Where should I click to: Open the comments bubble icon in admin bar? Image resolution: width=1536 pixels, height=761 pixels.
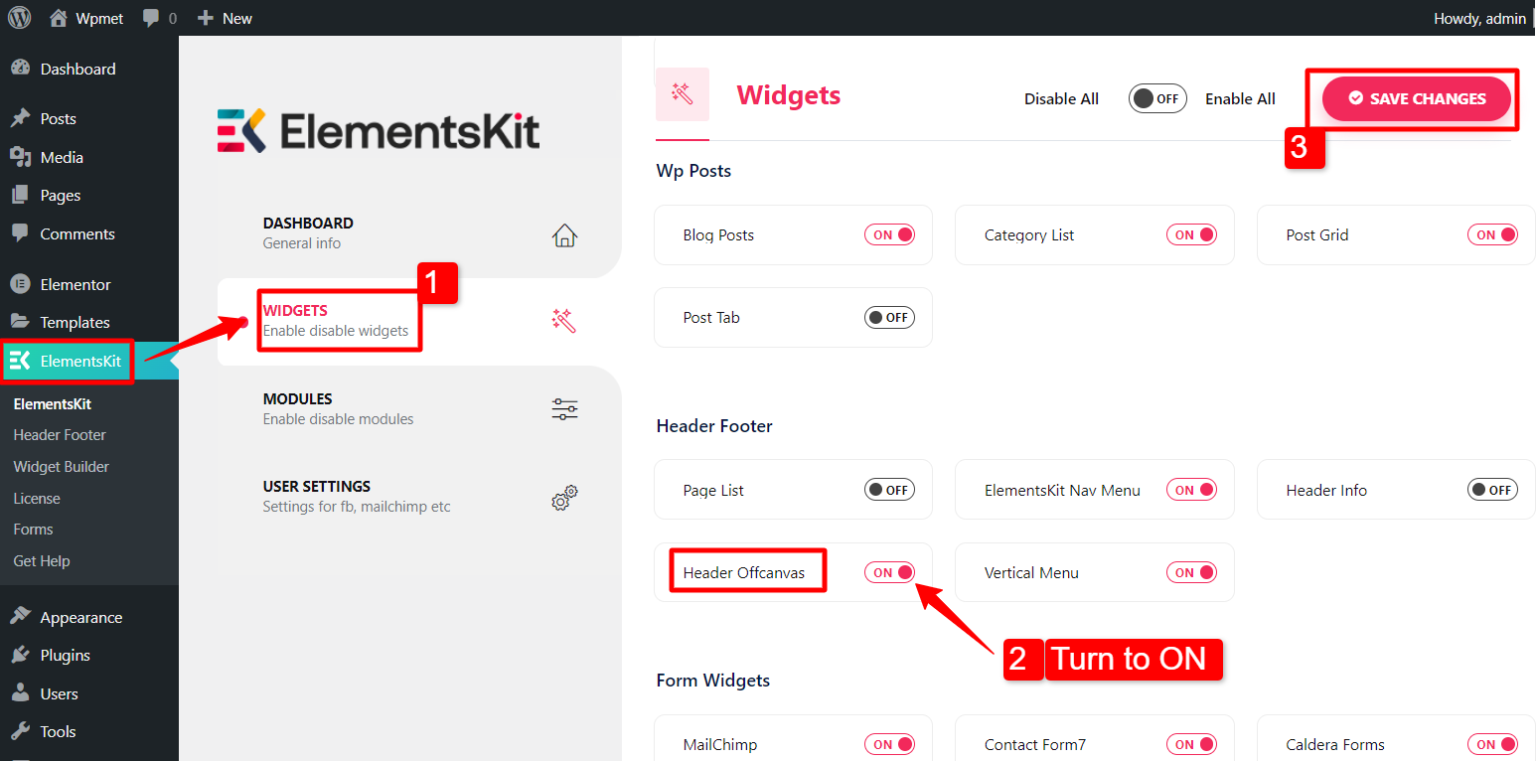pos(152,18)
